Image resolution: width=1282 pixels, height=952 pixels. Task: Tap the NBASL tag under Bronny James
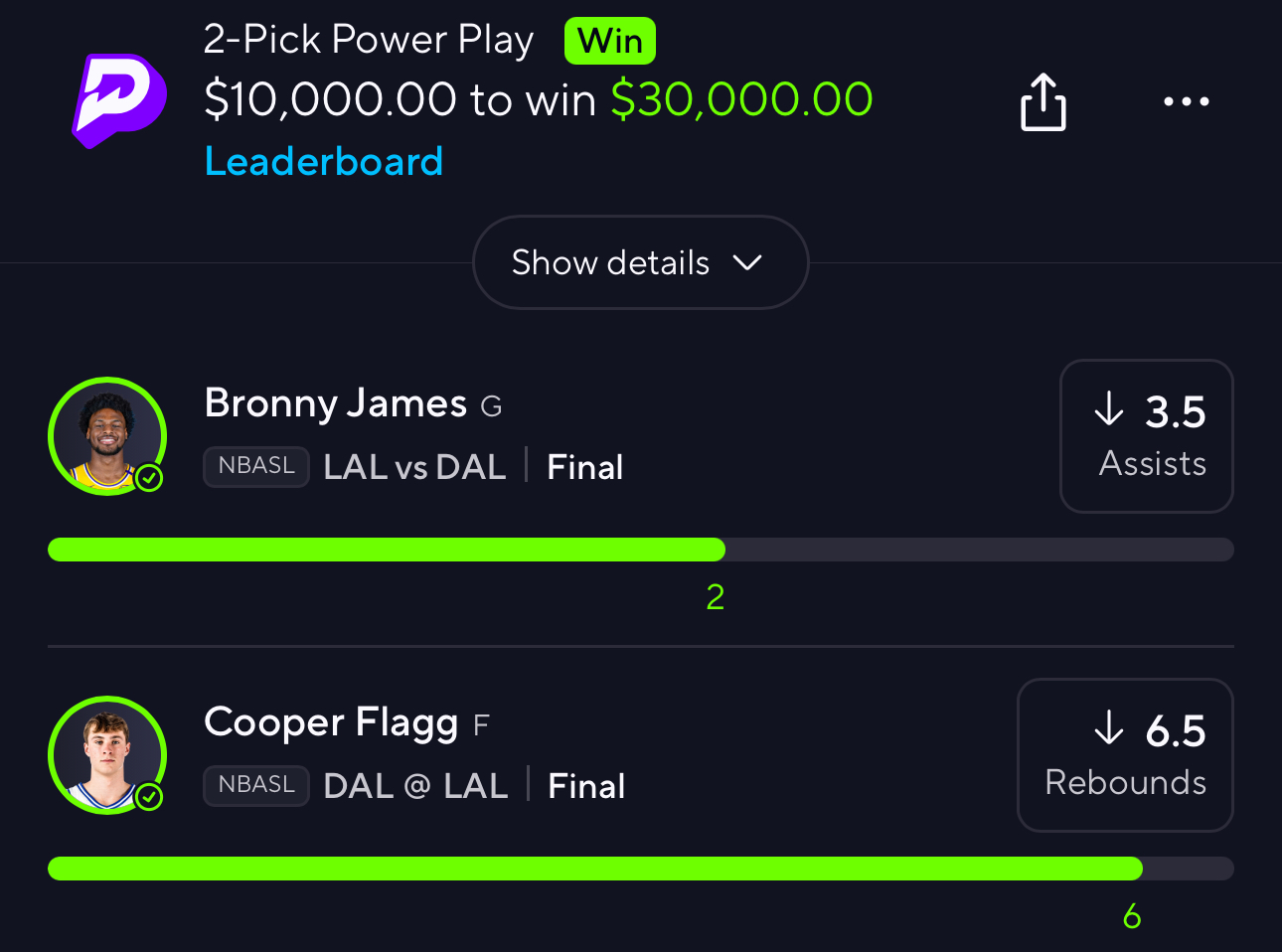click(256, 466)
